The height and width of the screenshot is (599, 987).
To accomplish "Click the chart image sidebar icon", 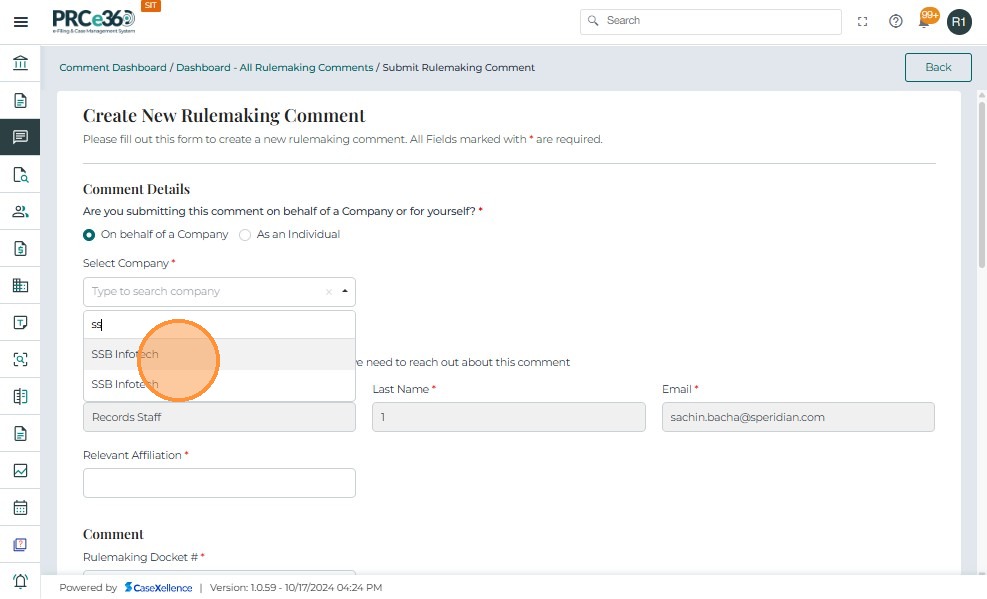I will 20,470.
